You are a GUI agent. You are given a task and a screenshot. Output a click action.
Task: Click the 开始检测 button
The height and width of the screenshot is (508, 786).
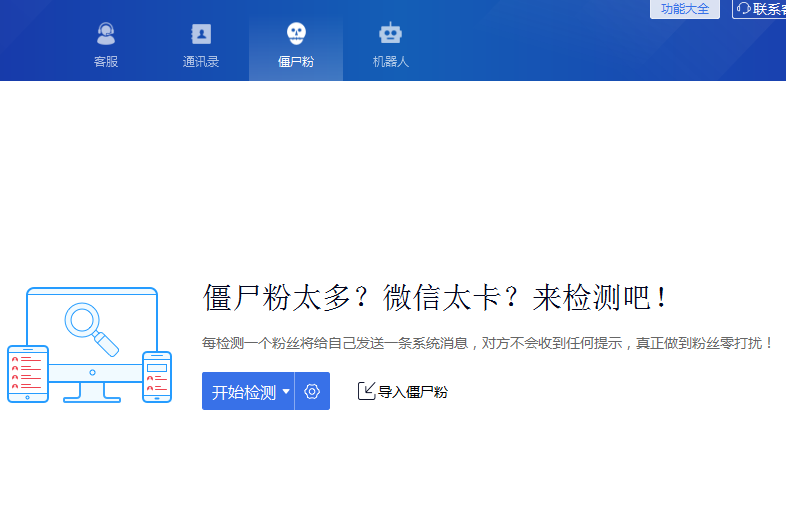point(244,391)
